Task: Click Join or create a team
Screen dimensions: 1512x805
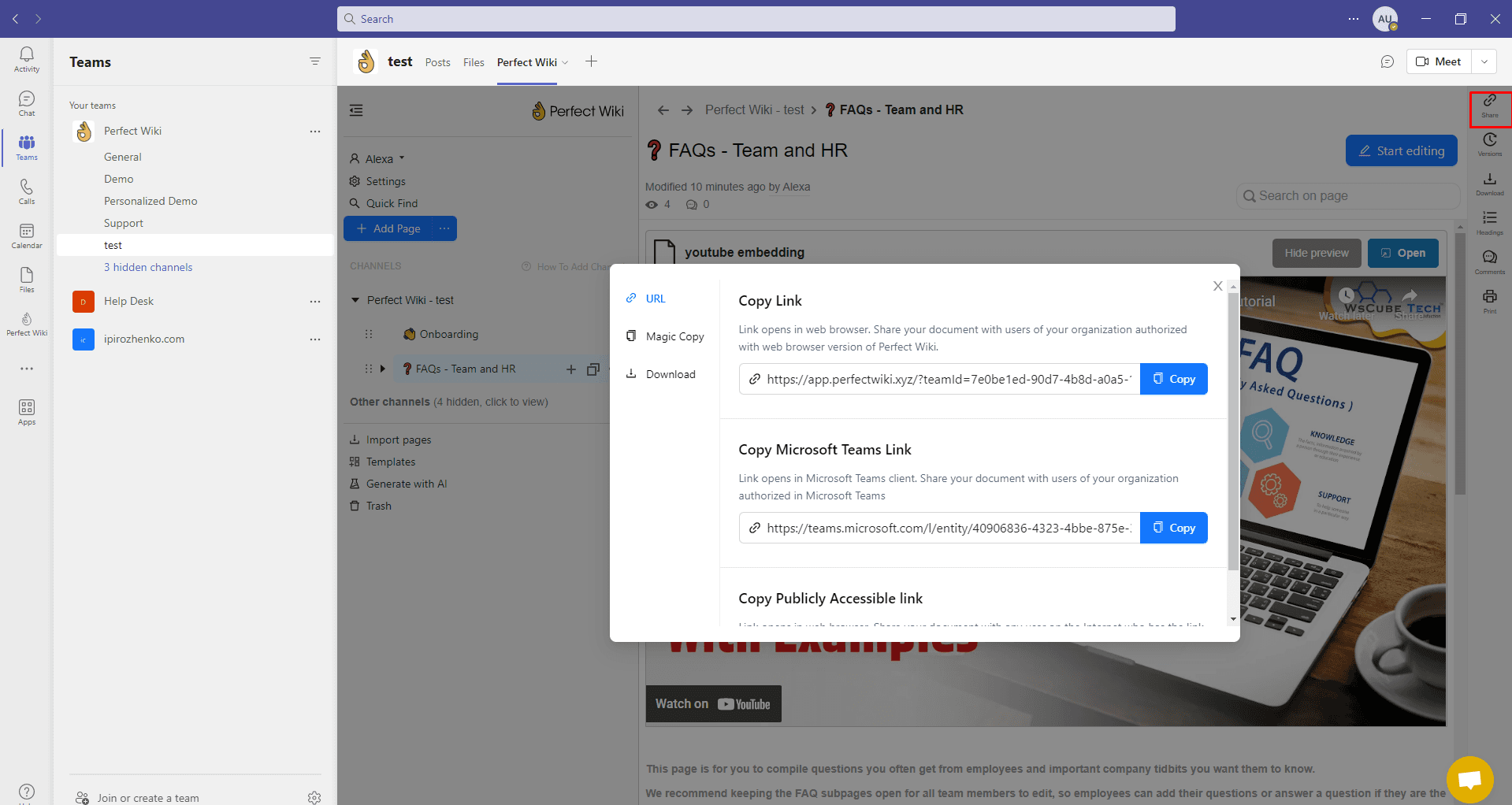Action: [138, 797]
